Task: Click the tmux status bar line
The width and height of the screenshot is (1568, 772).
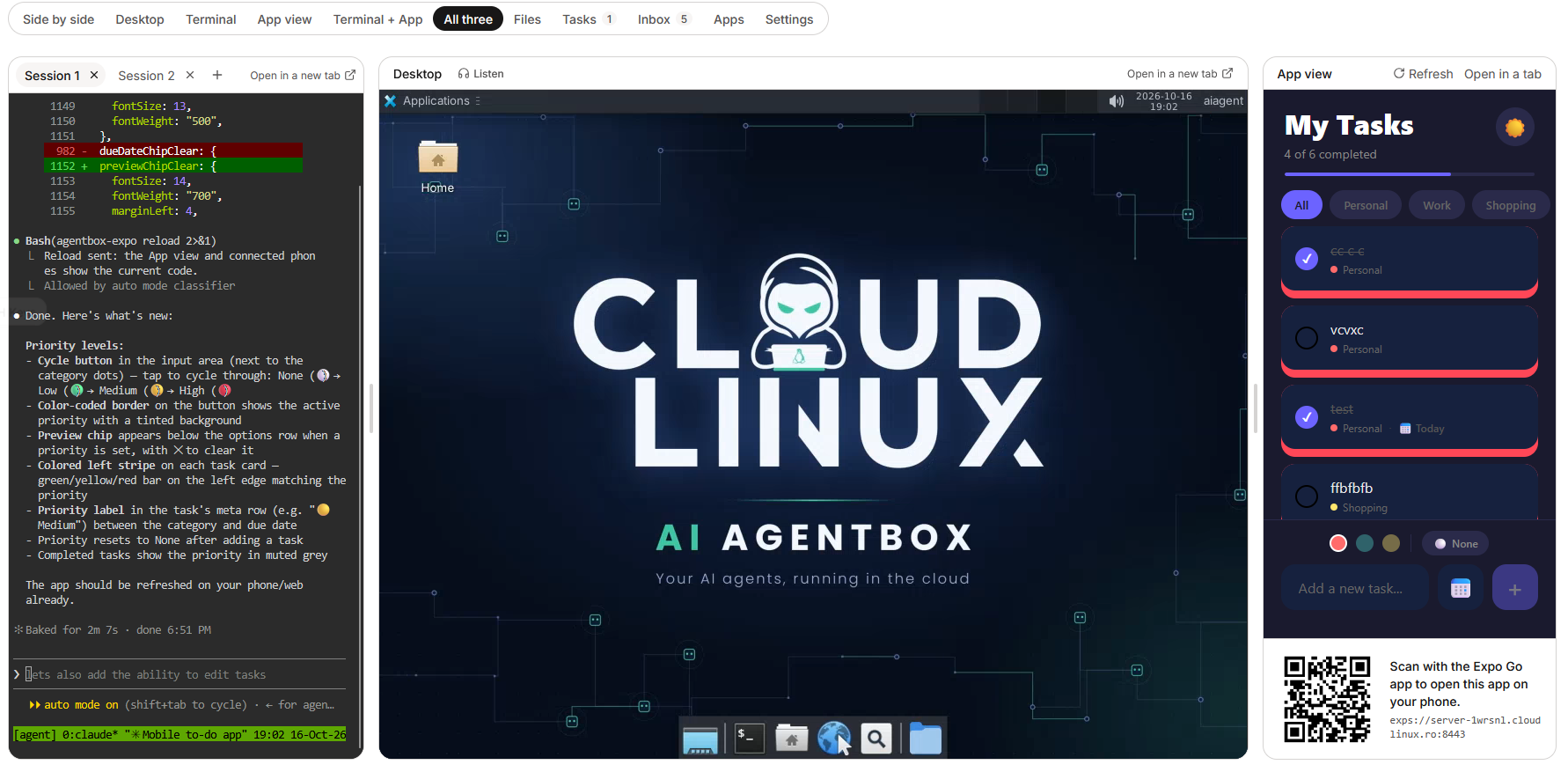Action: (x=180, y=734)
